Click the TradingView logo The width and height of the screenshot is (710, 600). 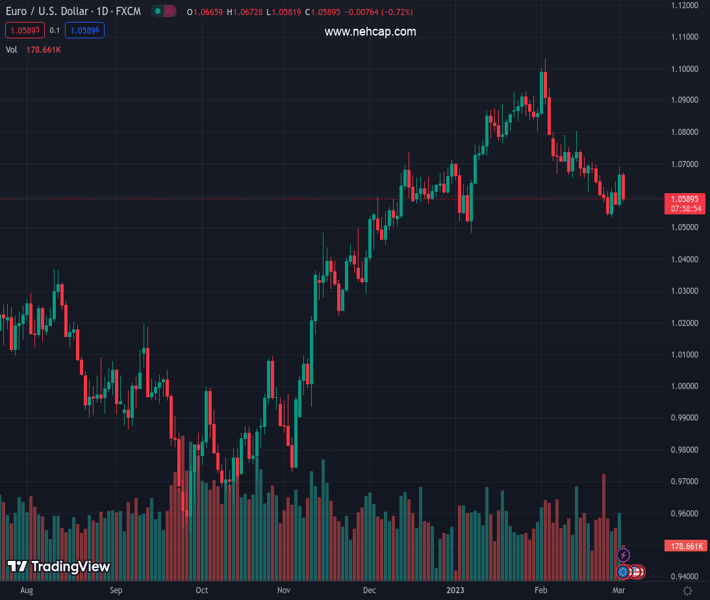click(58, 567)
